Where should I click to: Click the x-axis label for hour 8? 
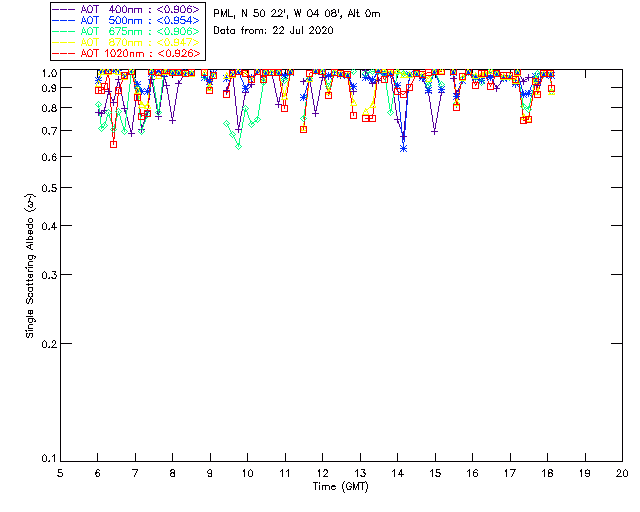(173, 473)
